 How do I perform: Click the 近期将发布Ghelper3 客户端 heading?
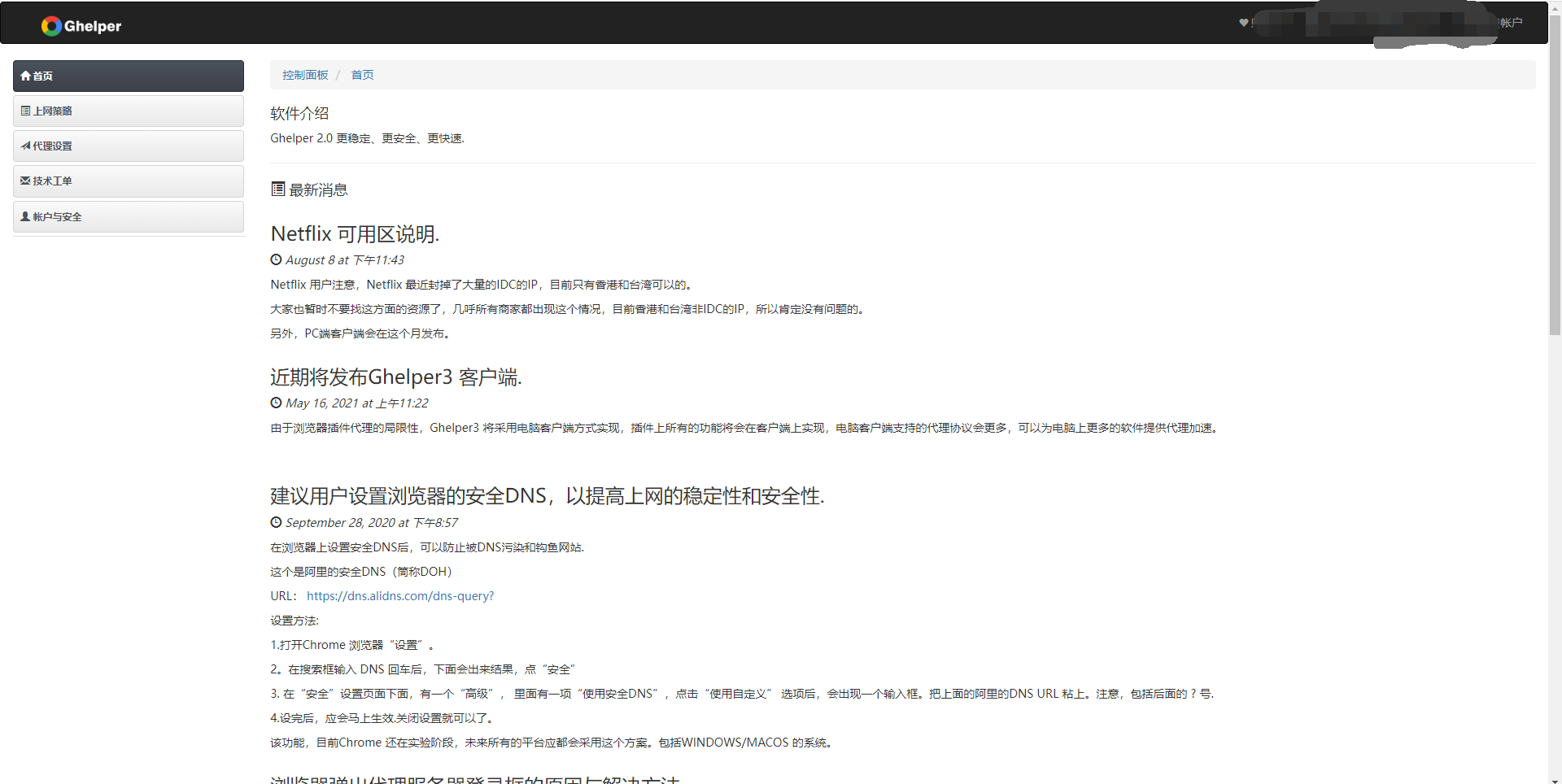point(396,377)
